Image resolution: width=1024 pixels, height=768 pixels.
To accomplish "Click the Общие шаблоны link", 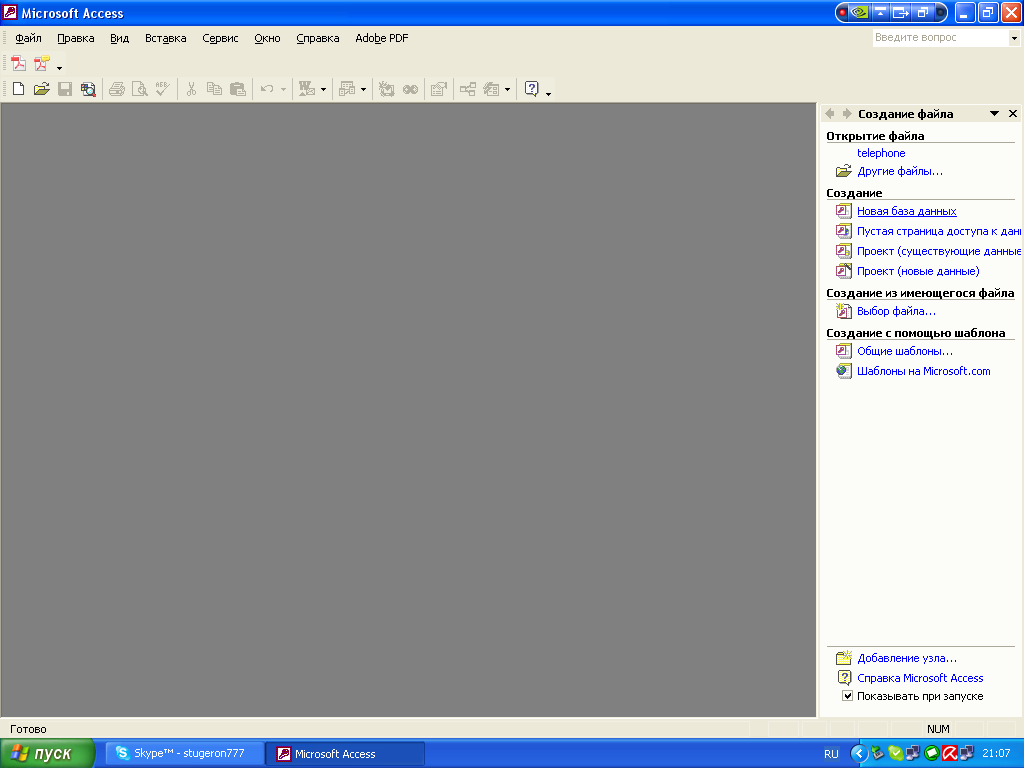I will coord(904,351).
